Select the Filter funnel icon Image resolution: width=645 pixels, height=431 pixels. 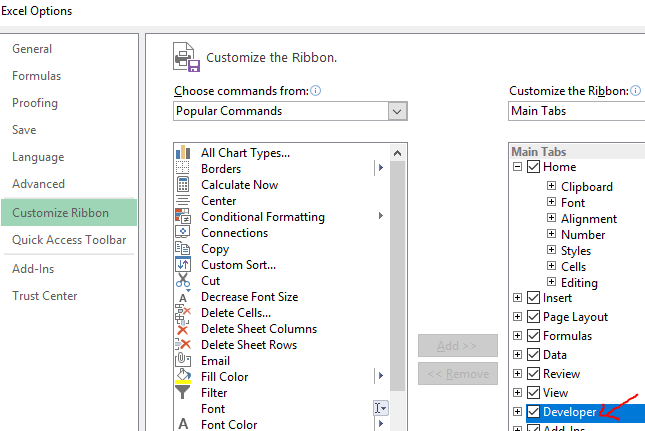183,392
